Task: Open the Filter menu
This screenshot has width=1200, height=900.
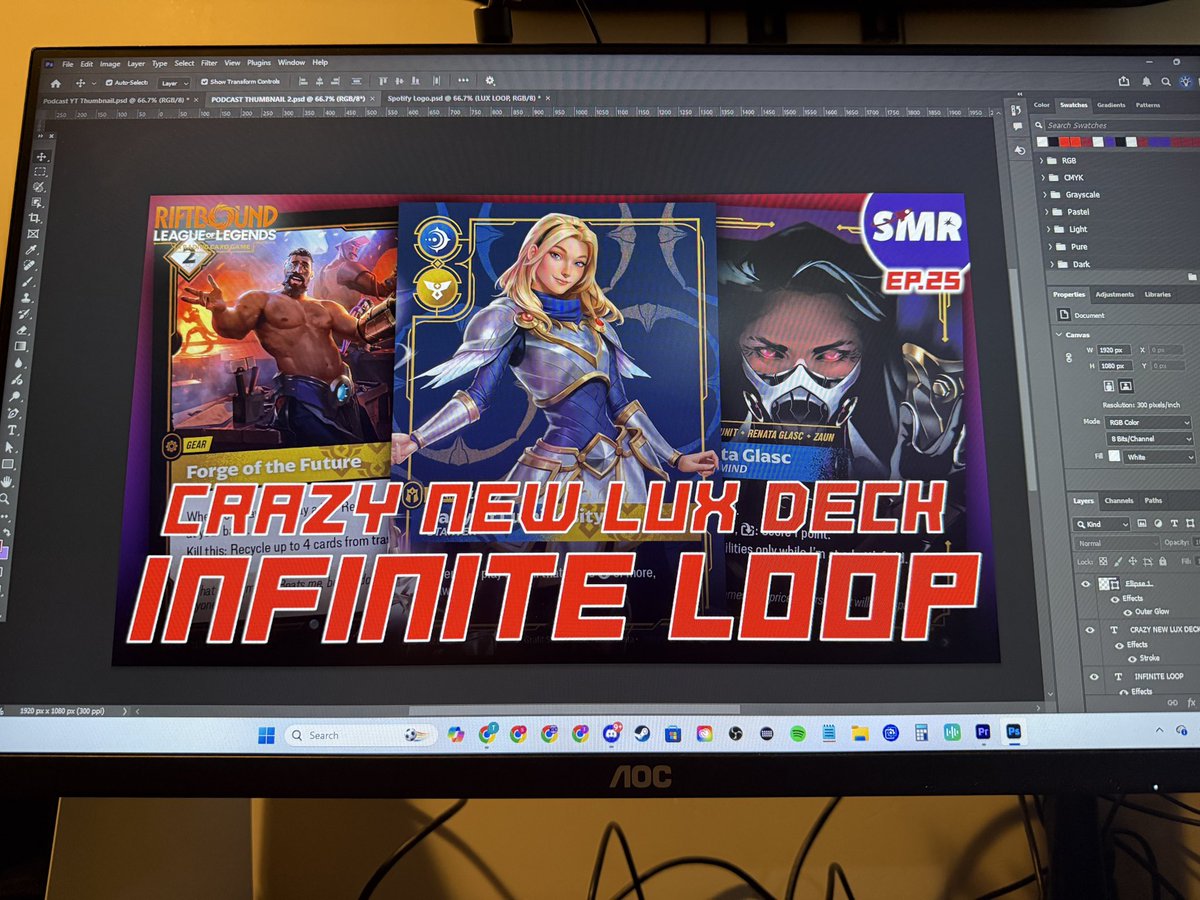Action: coord(209,63)
